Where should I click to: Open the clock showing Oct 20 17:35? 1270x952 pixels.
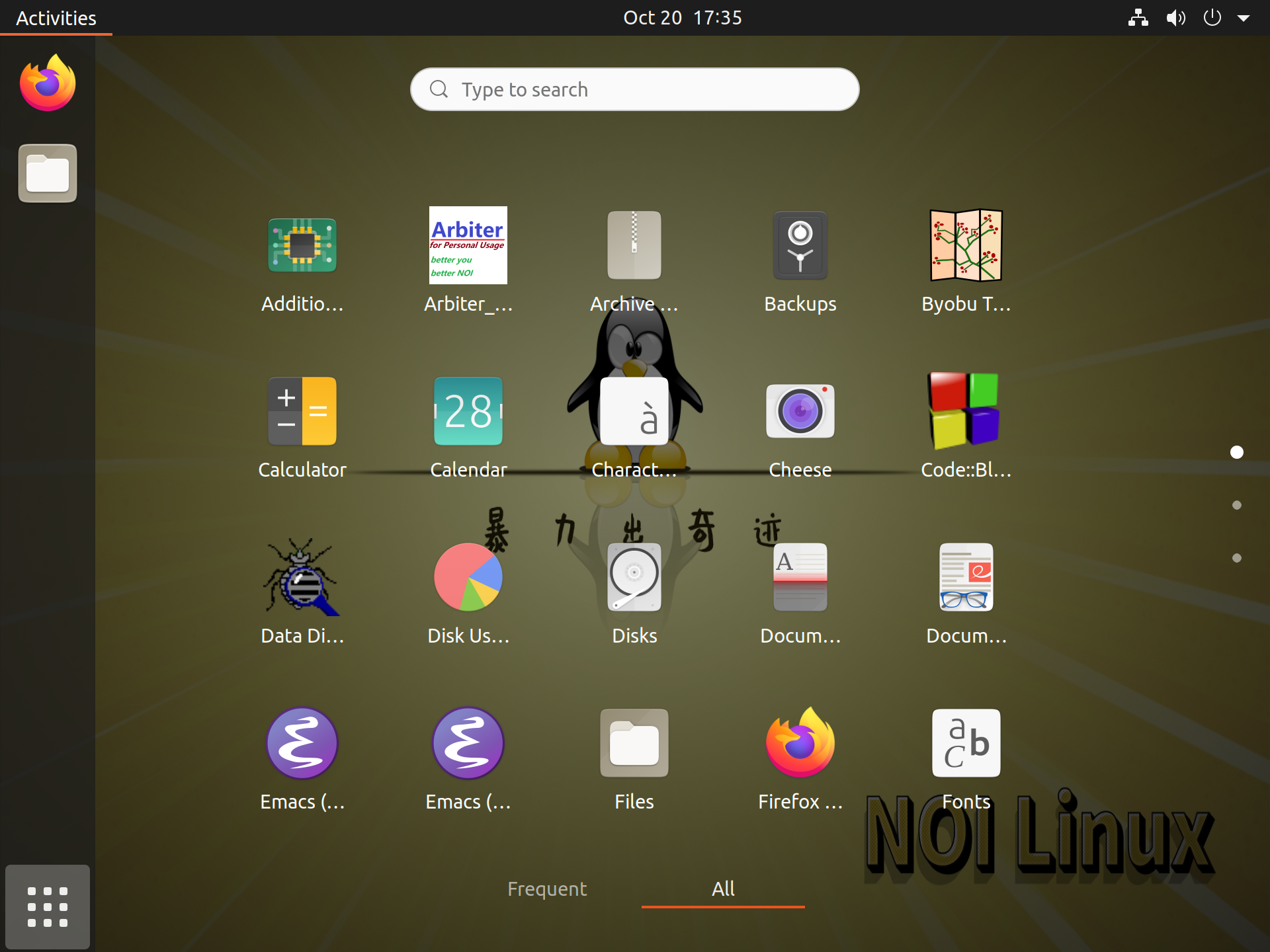pos(683,18)
